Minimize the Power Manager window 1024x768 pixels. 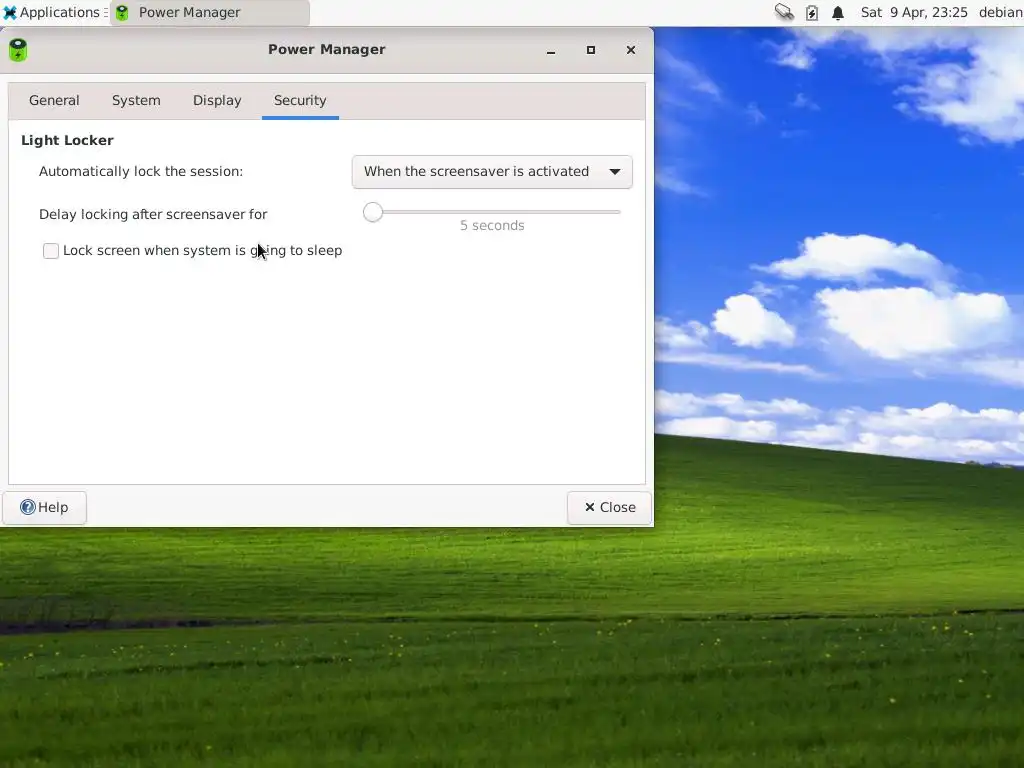(x=551, y=50)
